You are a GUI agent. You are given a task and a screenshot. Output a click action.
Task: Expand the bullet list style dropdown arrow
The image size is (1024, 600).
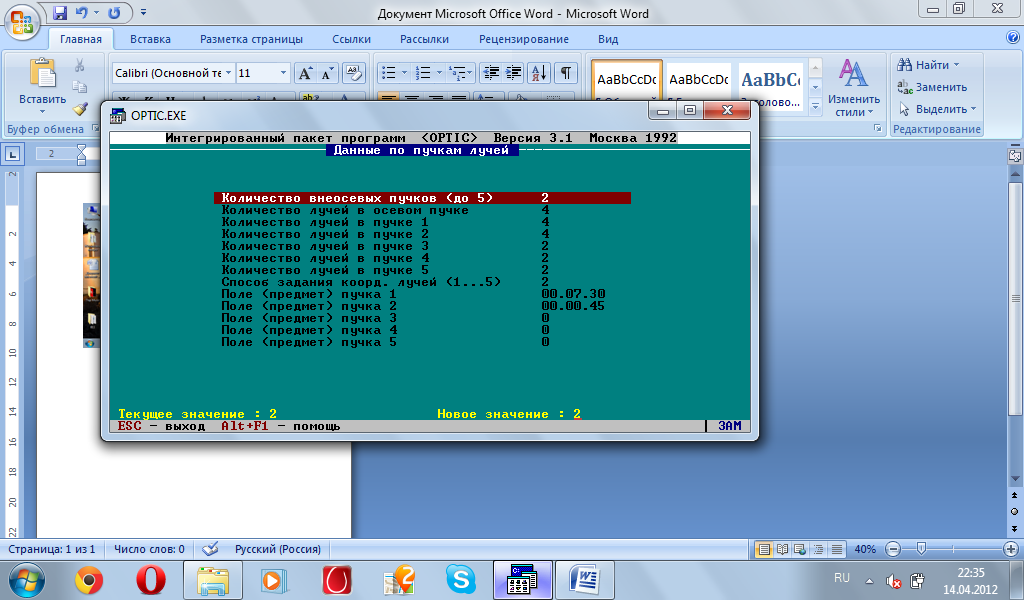[x=404, y=72]
